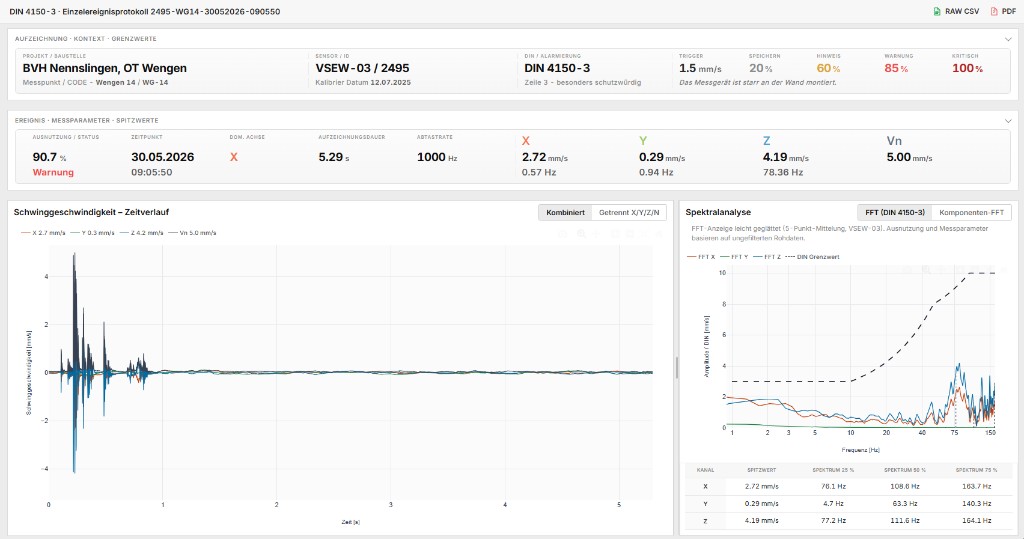Viewport: 1024px width, 539px height.
Task: Toggle the FFT Y legend entry
Action: [x=735, y=257]
